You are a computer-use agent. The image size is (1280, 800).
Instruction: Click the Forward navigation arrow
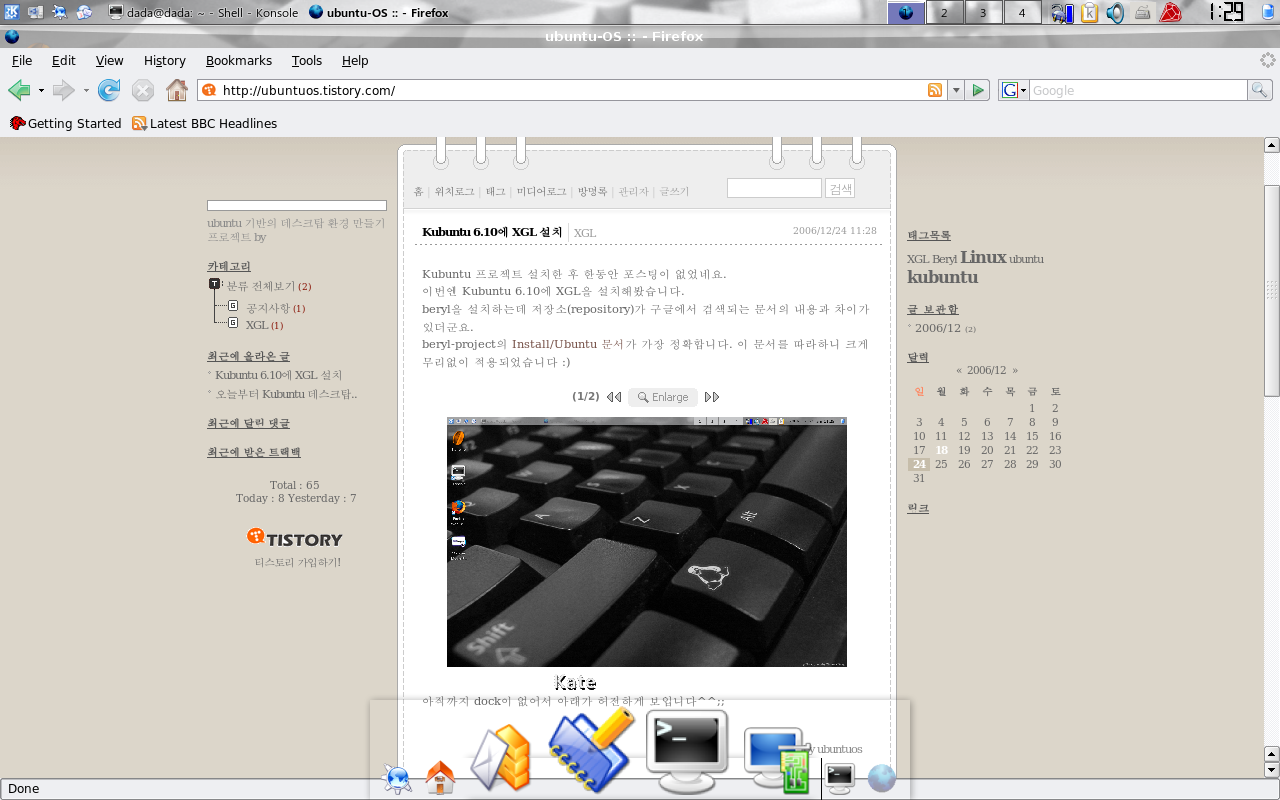[x=63, y=90]
